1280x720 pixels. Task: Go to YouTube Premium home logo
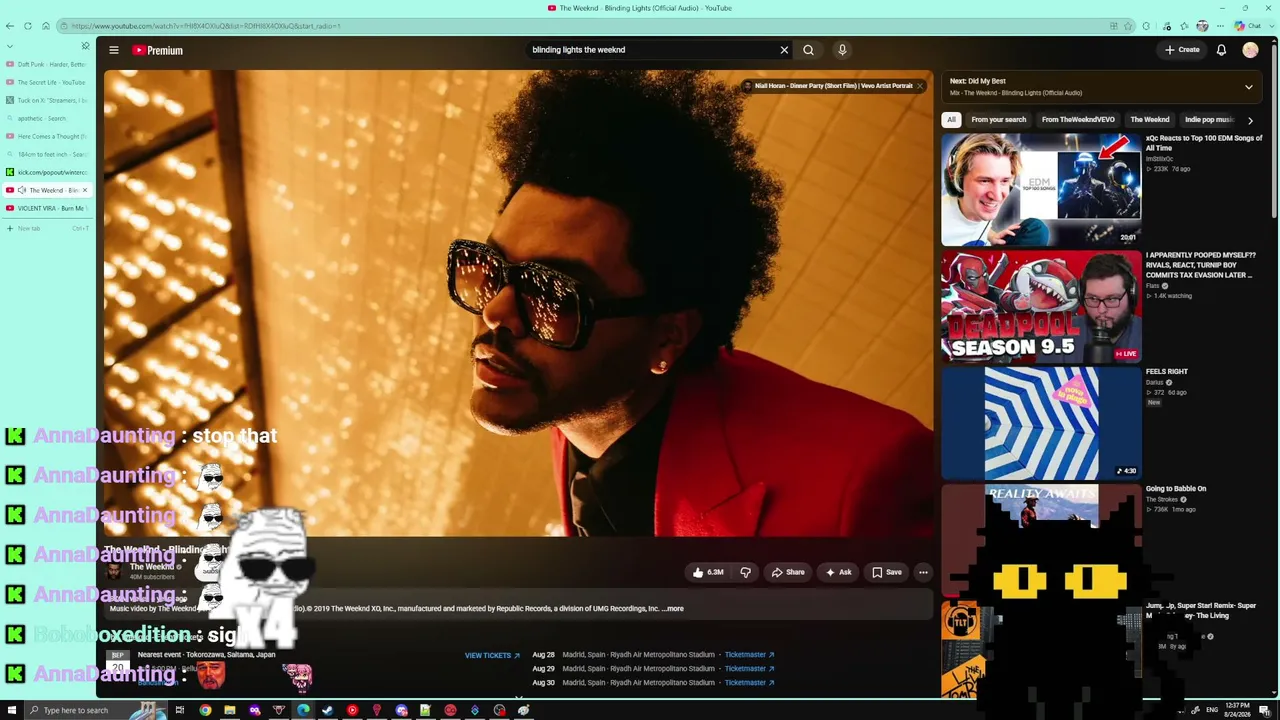[x=158, y=50]
